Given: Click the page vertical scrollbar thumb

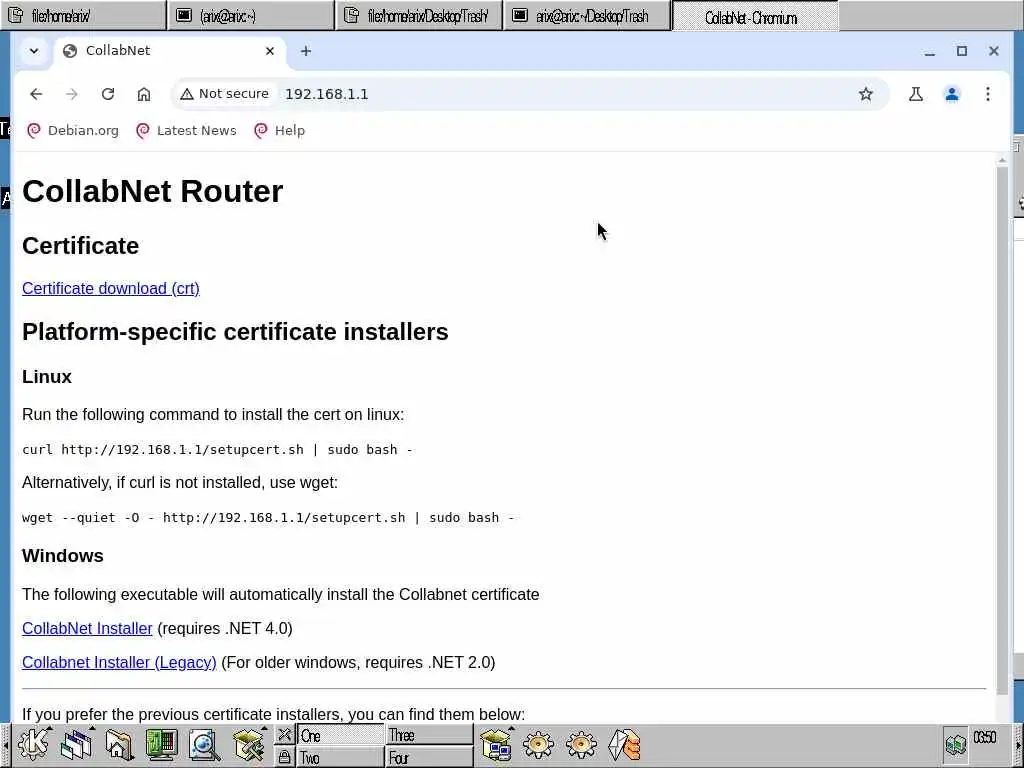Looking at the screenshot, I should tap(1002, 430).
